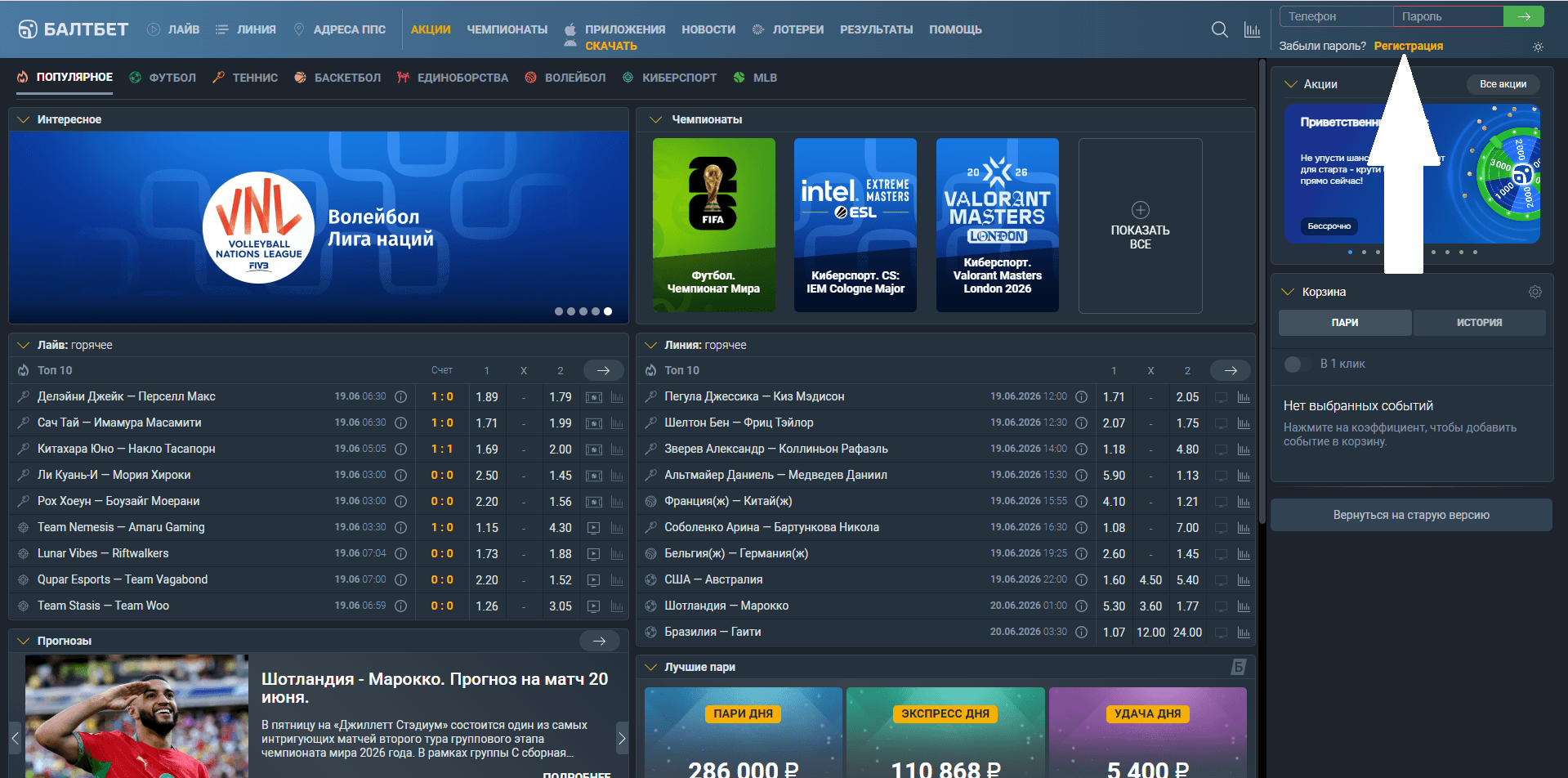The width and height of the screenshot is (1568, 778).
Task: Click the Регистрация link
Action: click(x=1408, y=46)
